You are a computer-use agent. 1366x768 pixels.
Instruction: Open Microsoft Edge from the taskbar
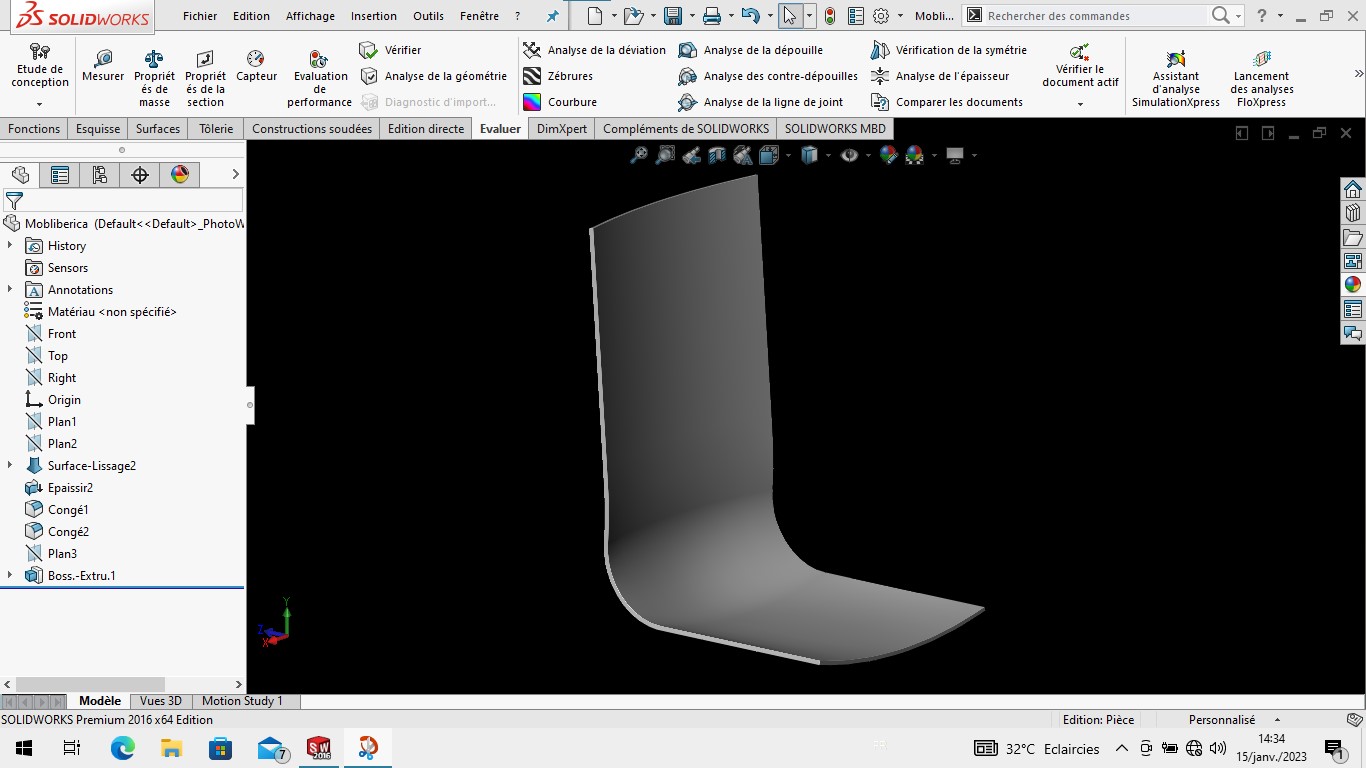[x=122, y=748]
